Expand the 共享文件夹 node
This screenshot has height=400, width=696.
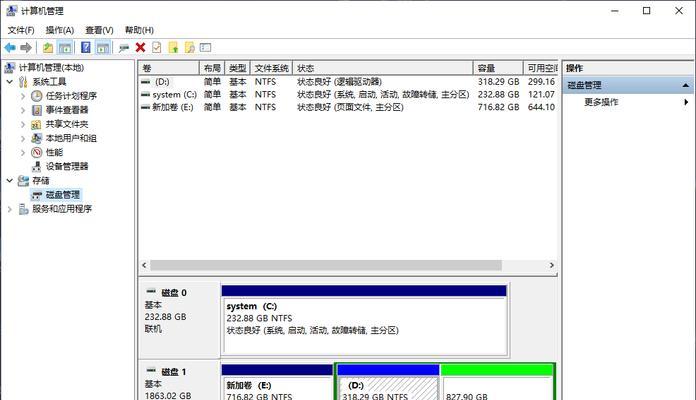click(23, 124)
